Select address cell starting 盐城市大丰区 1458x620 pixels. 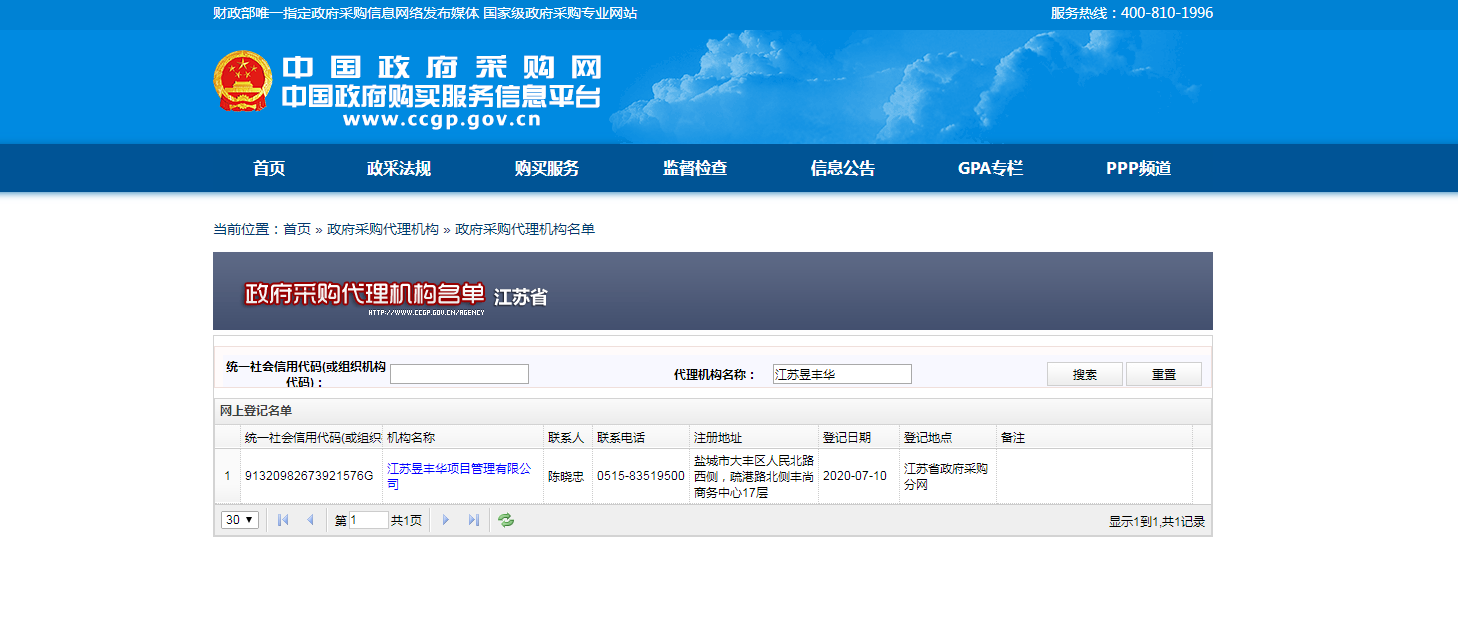pos(754,476)
